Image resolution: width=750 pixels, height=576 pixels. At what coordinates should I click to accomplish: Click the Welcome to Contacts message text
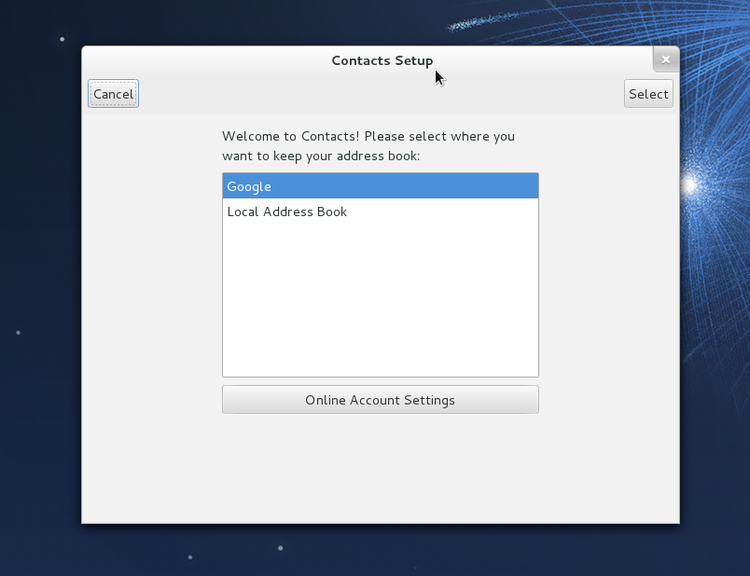tap(368, 136)
